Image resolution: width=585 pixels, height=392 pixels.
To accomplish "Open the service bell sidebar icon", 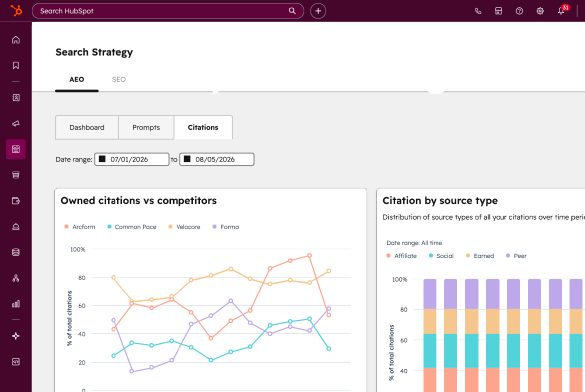I will click(x=16, y=226).
